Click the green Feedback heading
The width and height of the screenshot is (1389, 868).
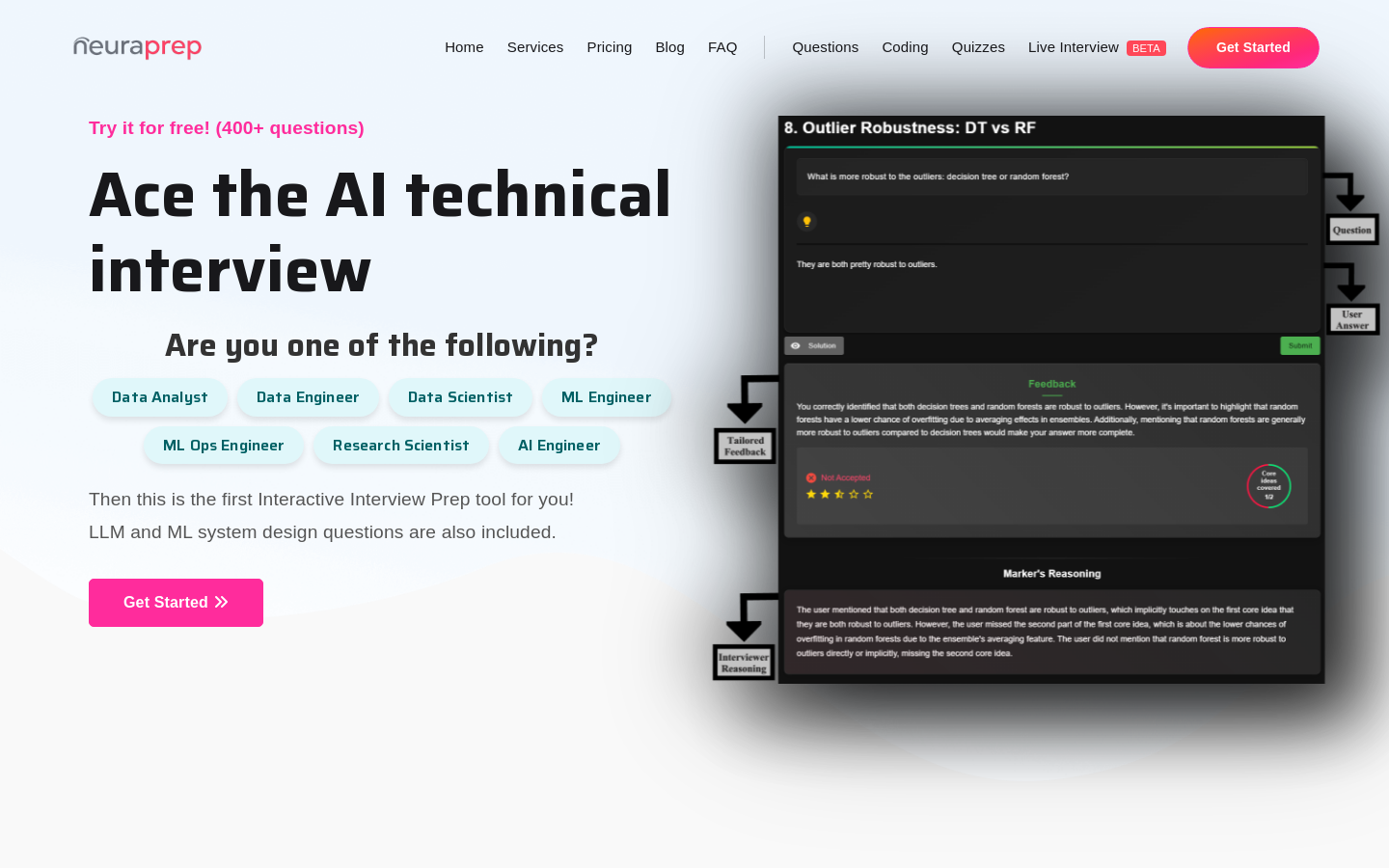(x=1051, y=384)
